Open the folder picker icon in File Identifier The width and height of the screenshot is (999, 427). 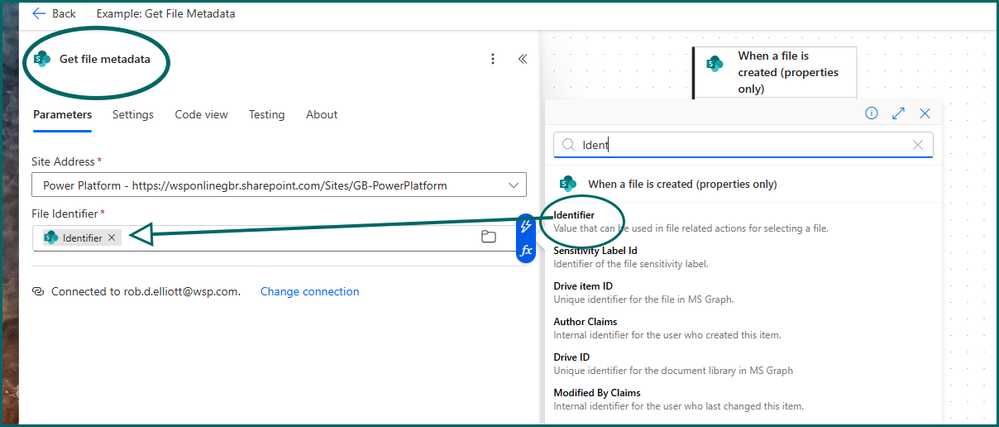pyautogui.click(x=489, y=237)
